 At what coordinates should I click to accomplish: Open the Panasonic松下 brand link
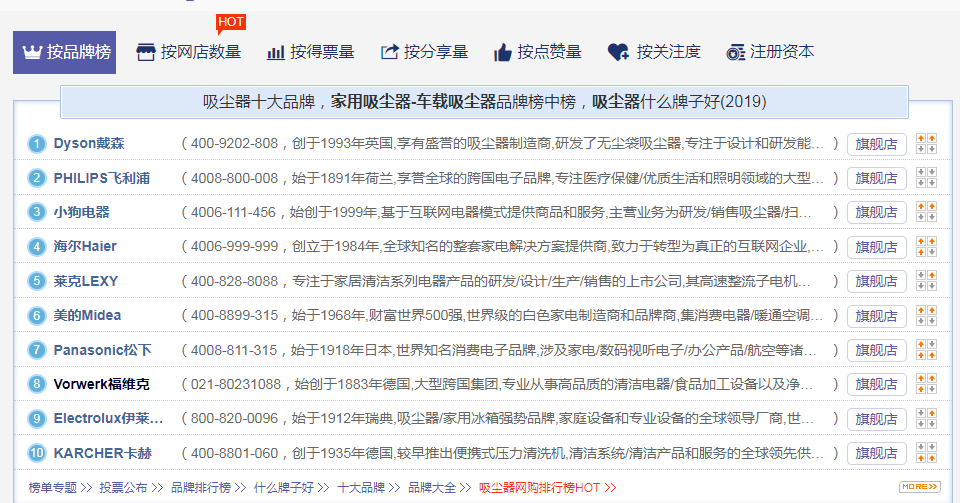tap(102, 350)
